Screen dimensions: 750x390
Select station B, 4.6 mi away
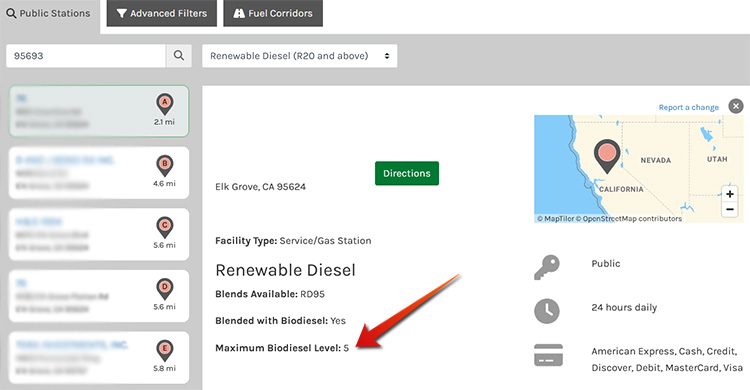99,173
